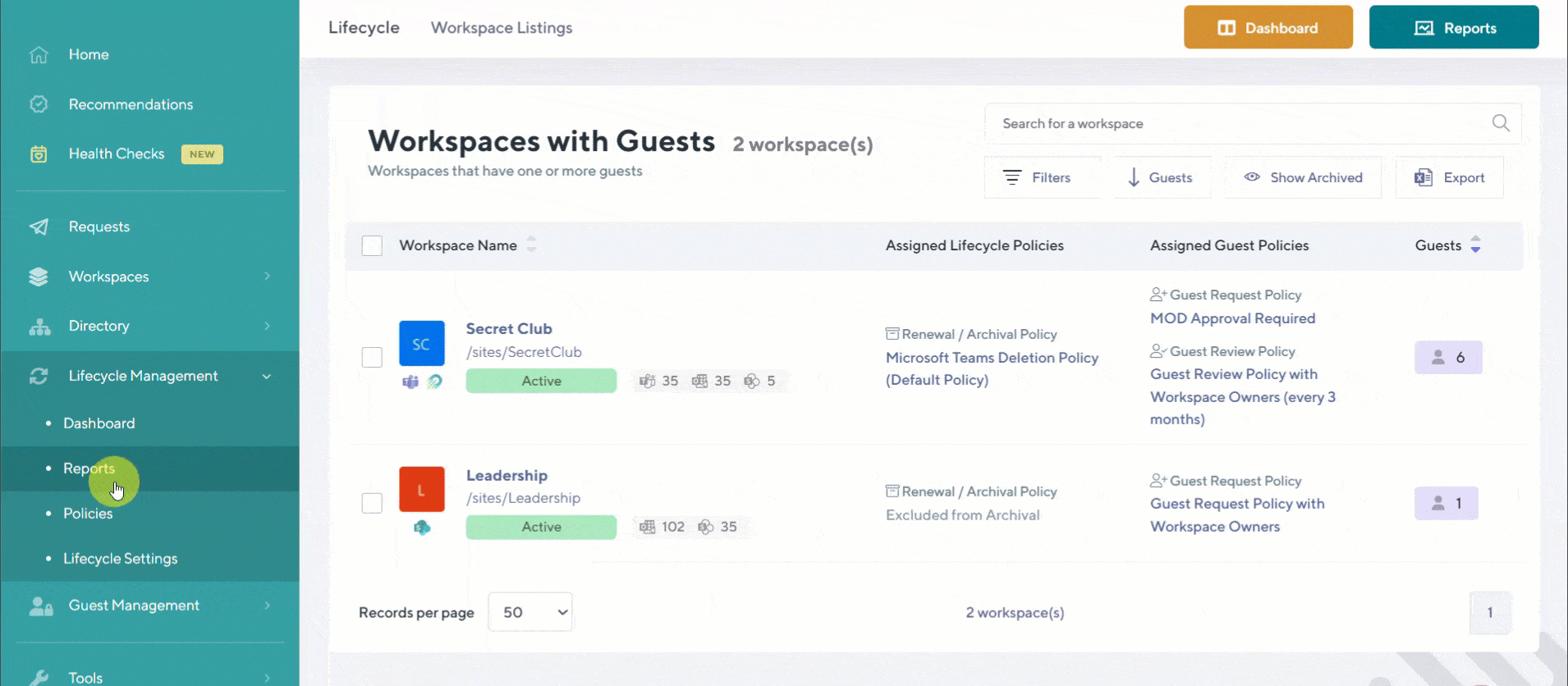This screenshot has height=686, width=1568.
Task: Sort by Guests column header arrows
Action: click(x=1475, y=245)
